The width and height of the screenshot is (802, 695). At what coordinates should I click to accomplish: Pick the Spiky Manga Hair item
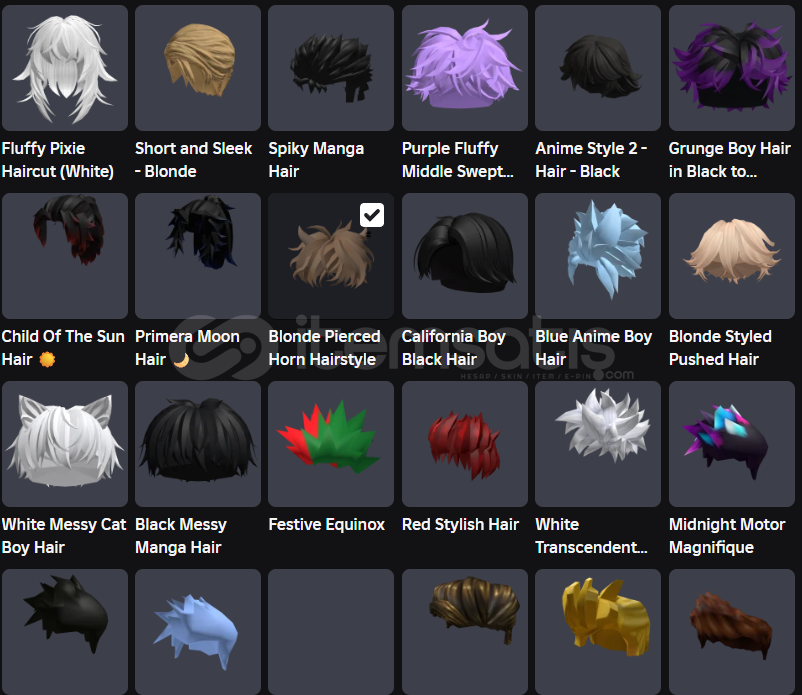(x=331, y=68)
